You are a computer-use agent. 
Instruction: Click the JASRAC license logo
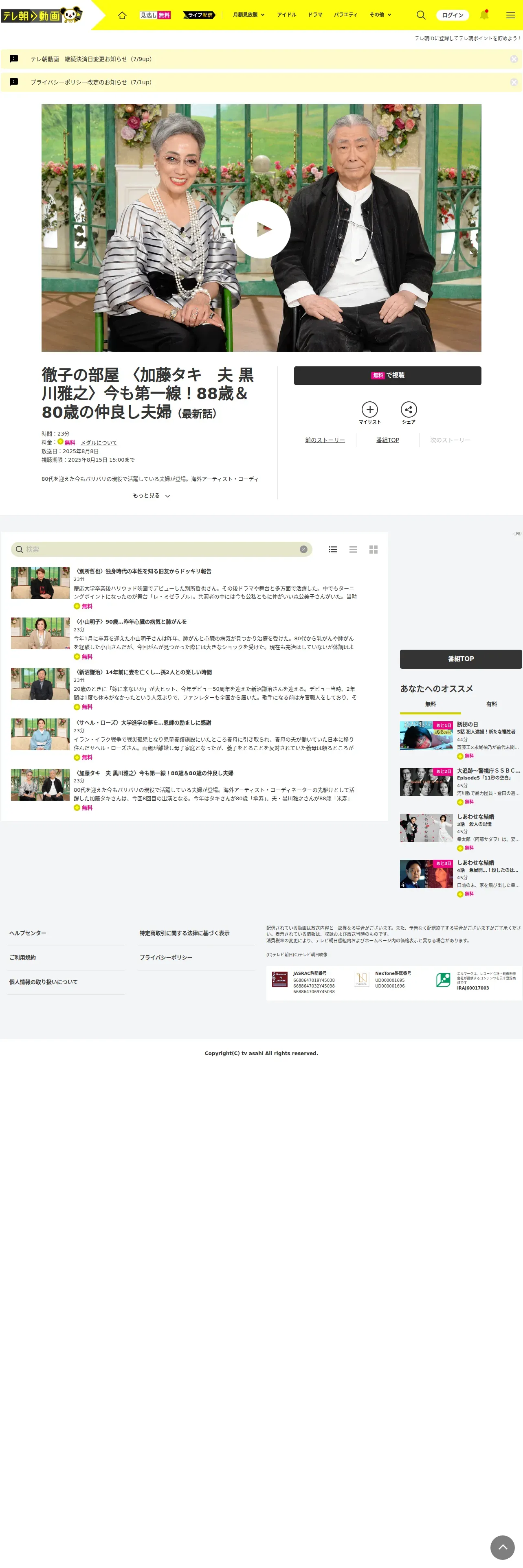279,979
